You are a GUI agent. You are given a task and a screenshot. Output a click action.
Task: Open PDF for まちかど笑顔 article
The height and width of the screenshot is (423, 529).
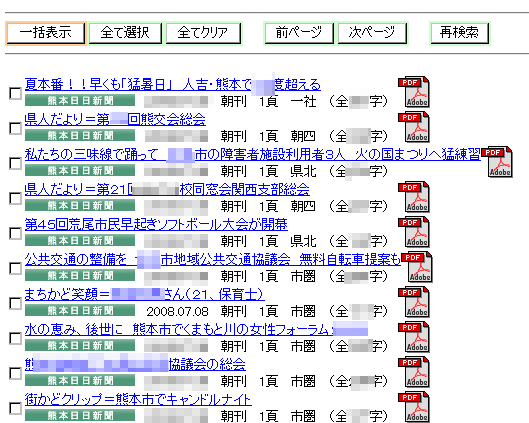(x=414, y=302)
